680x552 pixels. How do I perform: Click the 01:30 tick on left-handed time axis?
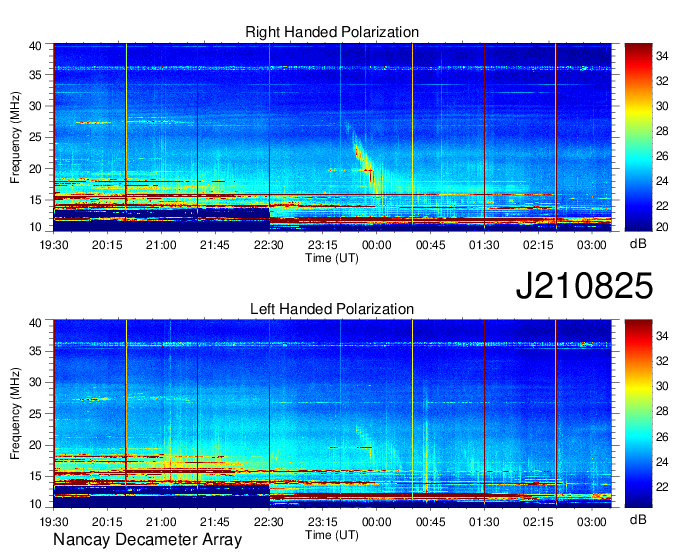pyautogui.click(x=484, y=522)
